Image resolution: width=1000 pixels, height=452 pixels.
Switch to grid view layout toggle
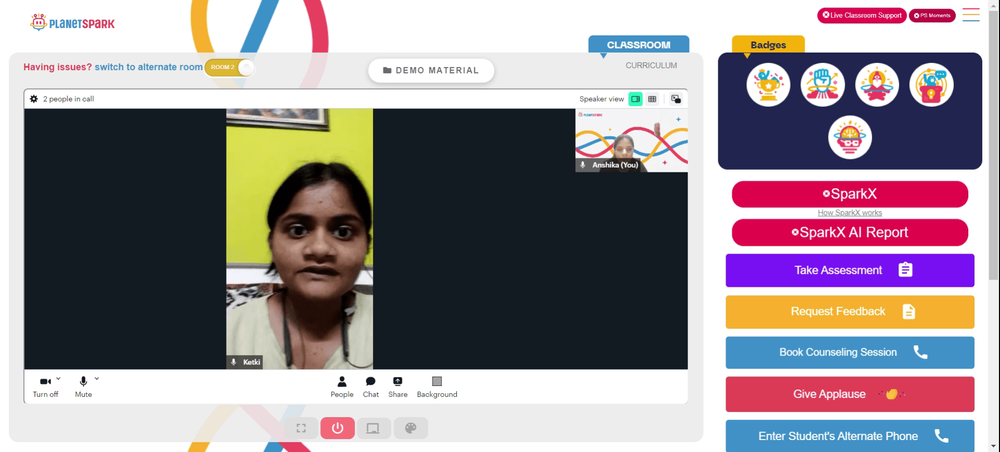(x=652, y=99)
